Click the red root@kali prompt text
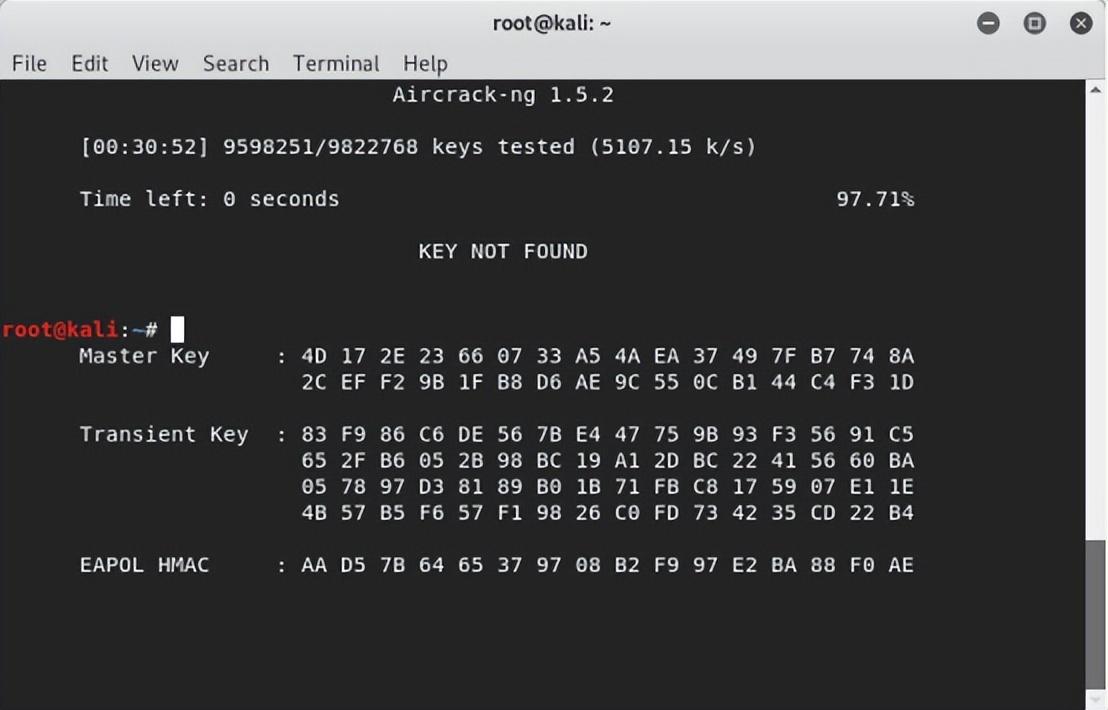This screenshot has height=710, width=1108. tap(60, 329)
